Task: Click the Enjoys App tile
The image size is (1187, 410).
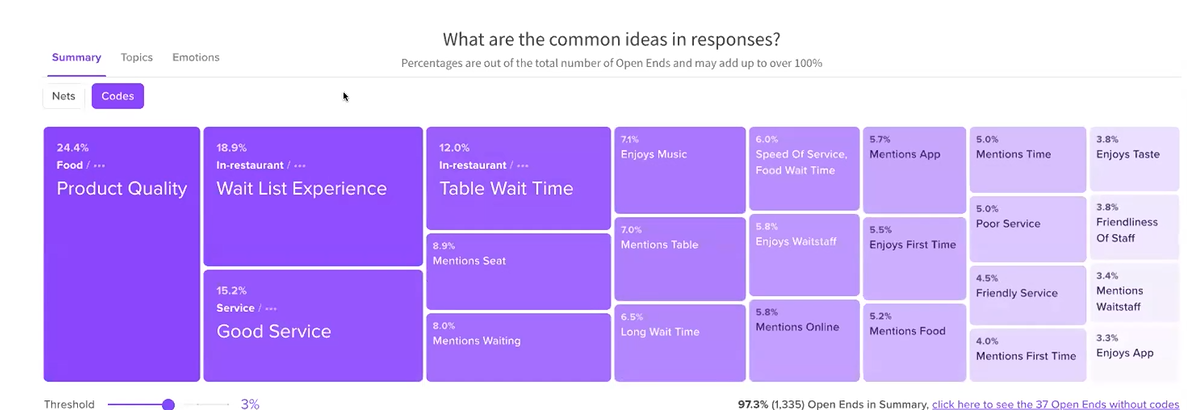Action: pyautogui.click(x=1134, y=355)
